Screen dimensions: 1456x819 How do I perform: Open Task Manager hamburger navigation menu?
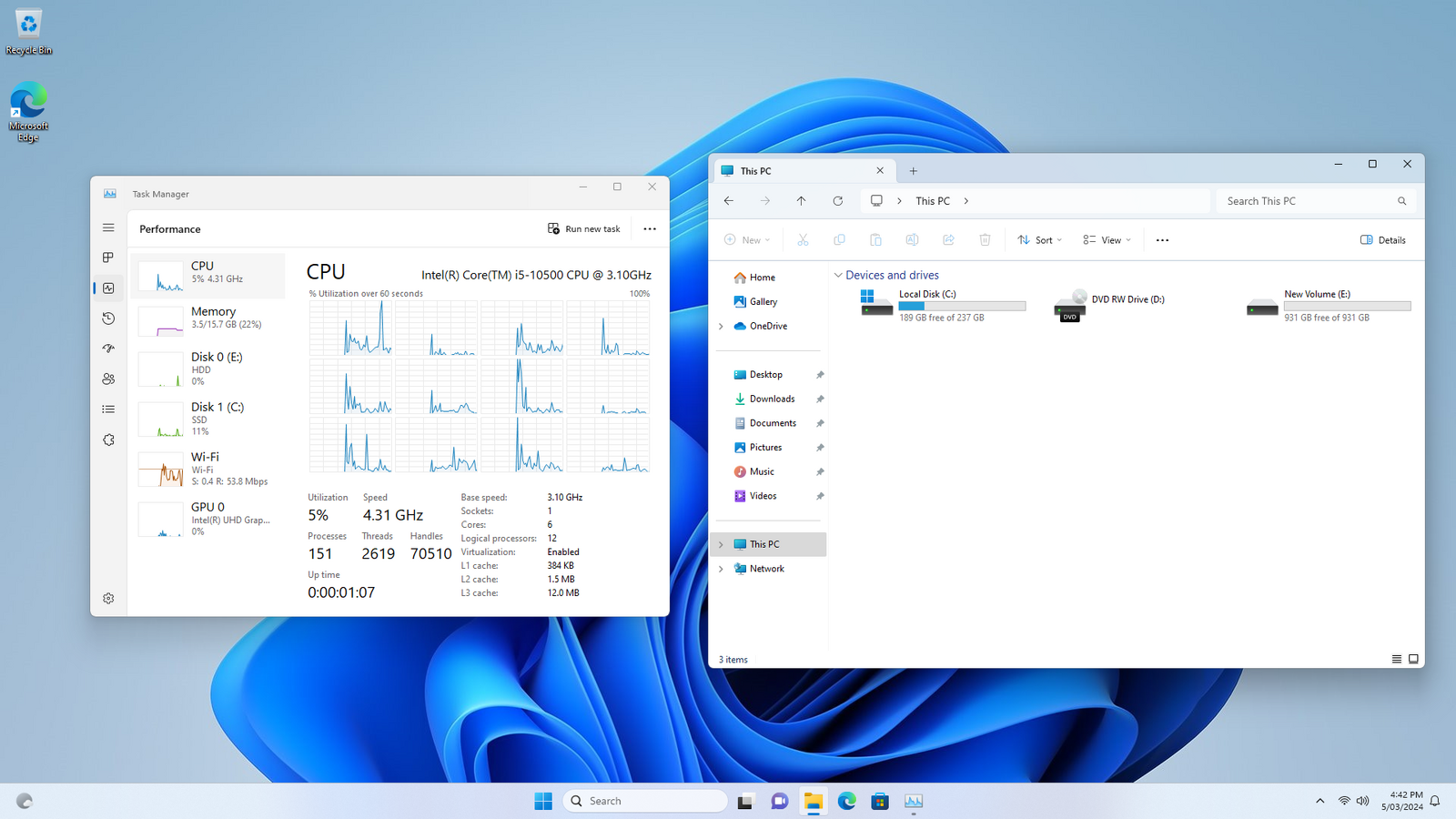click(108, 227)
